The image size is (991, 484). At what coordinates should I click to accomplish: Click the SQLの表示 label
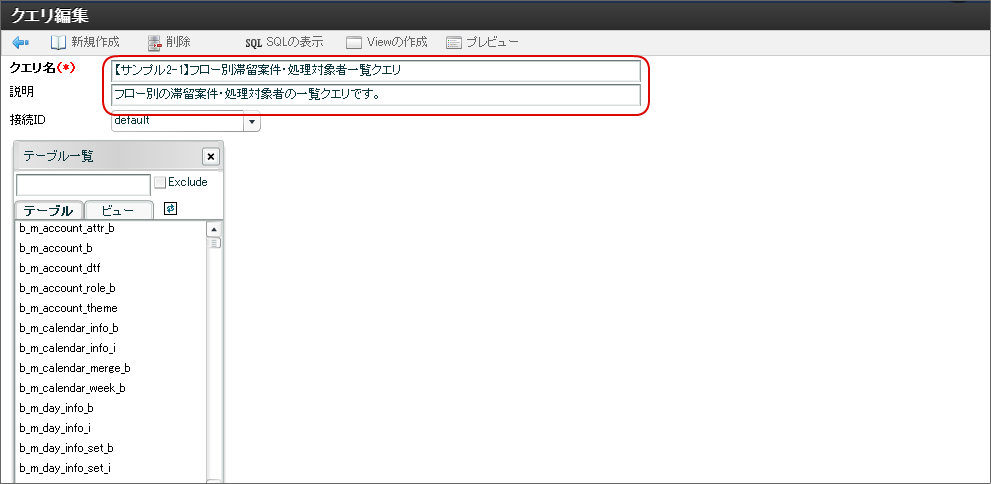click(x=295, y=42)
